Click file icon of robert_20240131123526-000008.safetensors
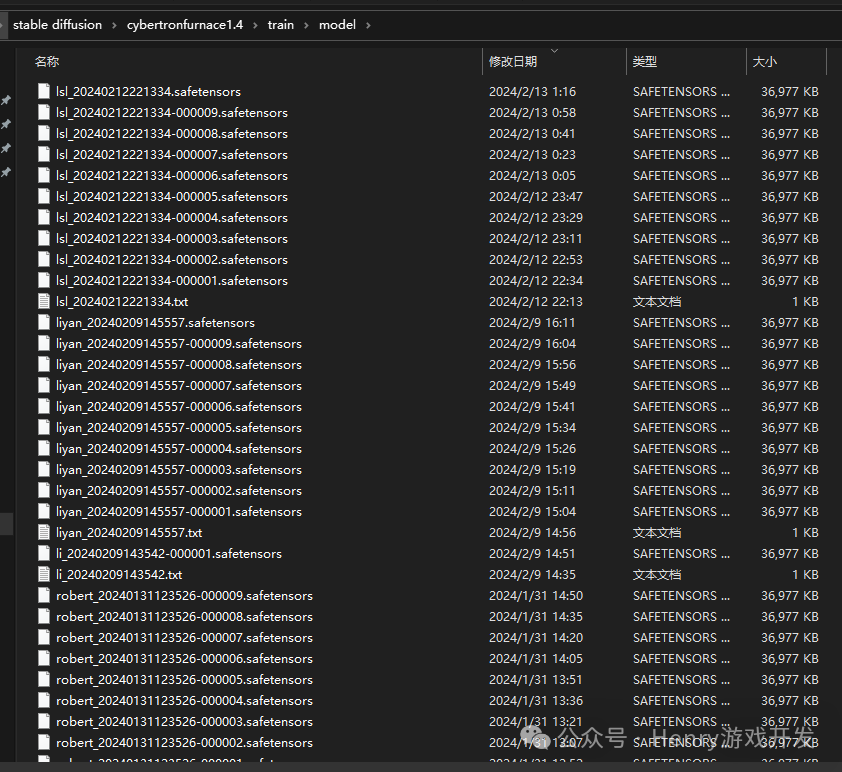The width and height of the screenshot is (842, 772). point(43,616)
